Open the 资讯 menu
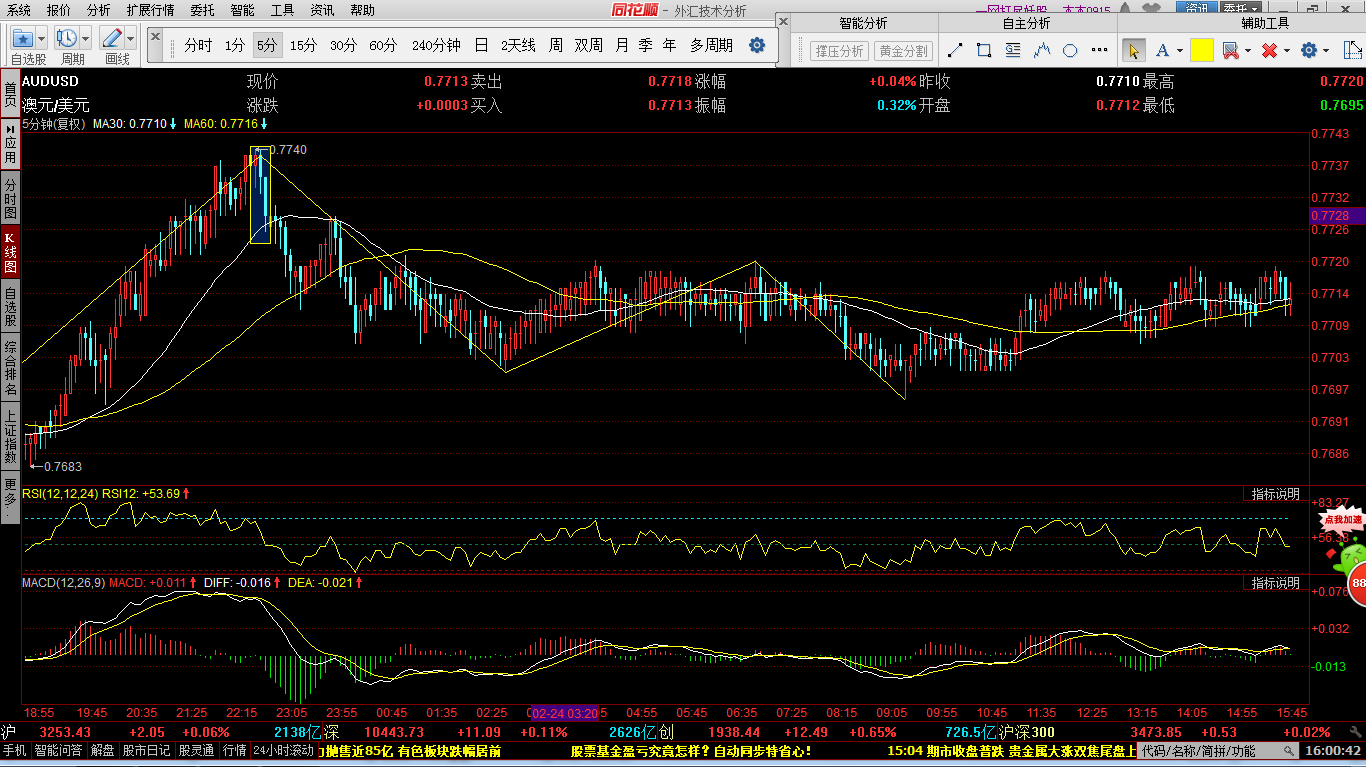Screen dimensions: 1366x767 point(322,10)
